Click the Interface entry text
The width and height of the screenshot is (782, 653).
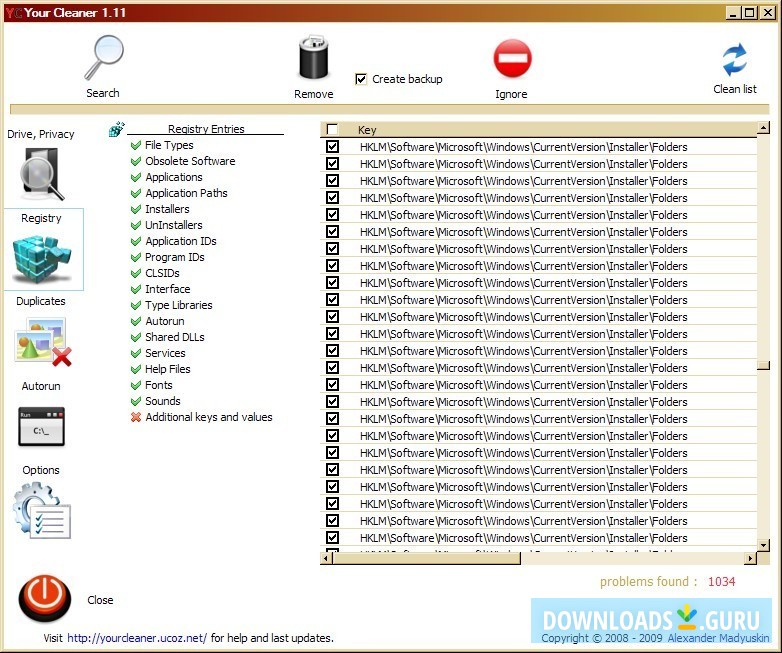pyautogui.click(x=168, y=289)
